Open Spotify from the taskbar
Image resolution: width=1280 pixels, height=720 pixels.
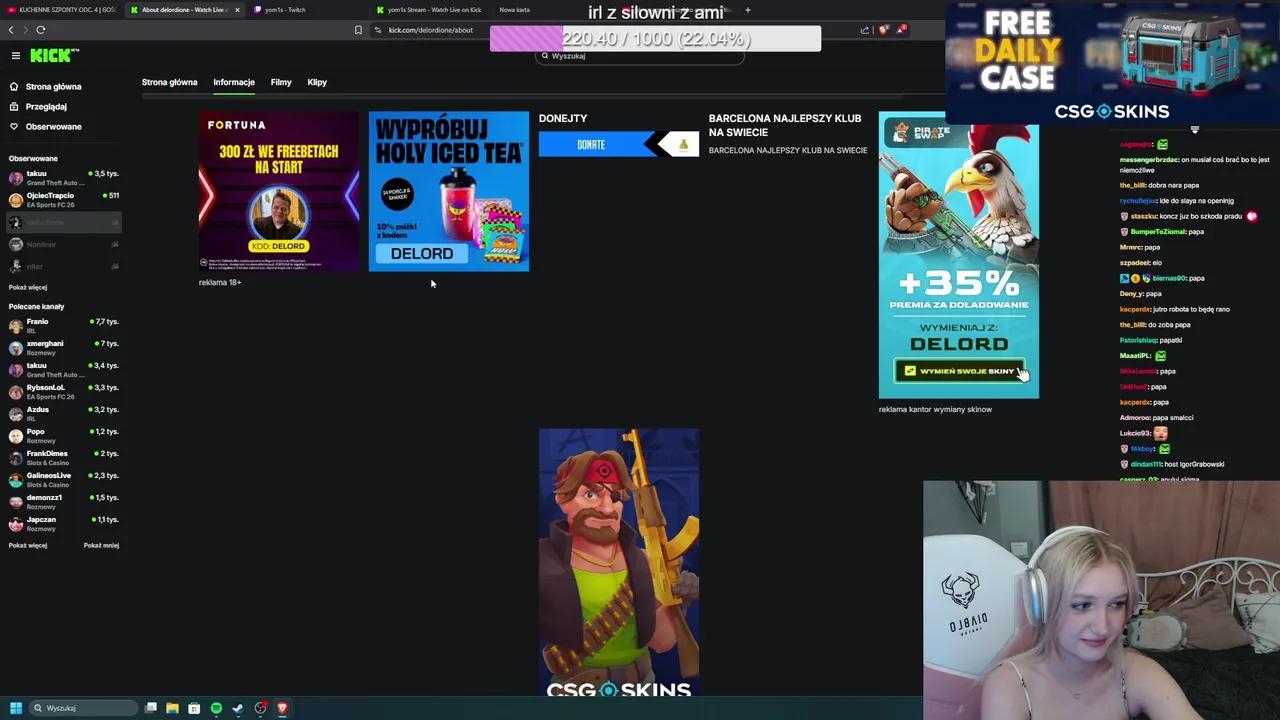tap(216, 708)
